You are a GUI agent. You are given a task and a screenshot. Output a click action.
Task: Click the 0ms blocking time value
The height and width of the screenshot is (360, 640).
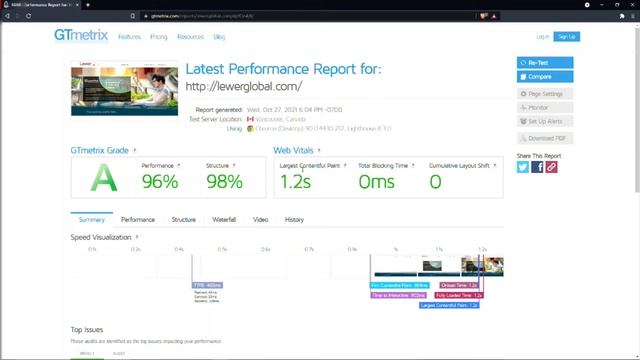pyautogui.click(x=376, y=182)
